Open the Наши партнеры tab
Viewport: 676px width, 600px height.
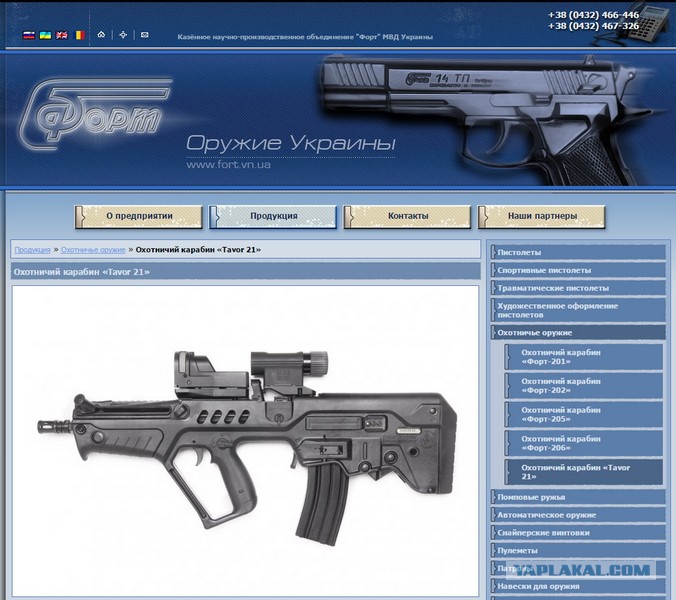click(x=542, y=216)
